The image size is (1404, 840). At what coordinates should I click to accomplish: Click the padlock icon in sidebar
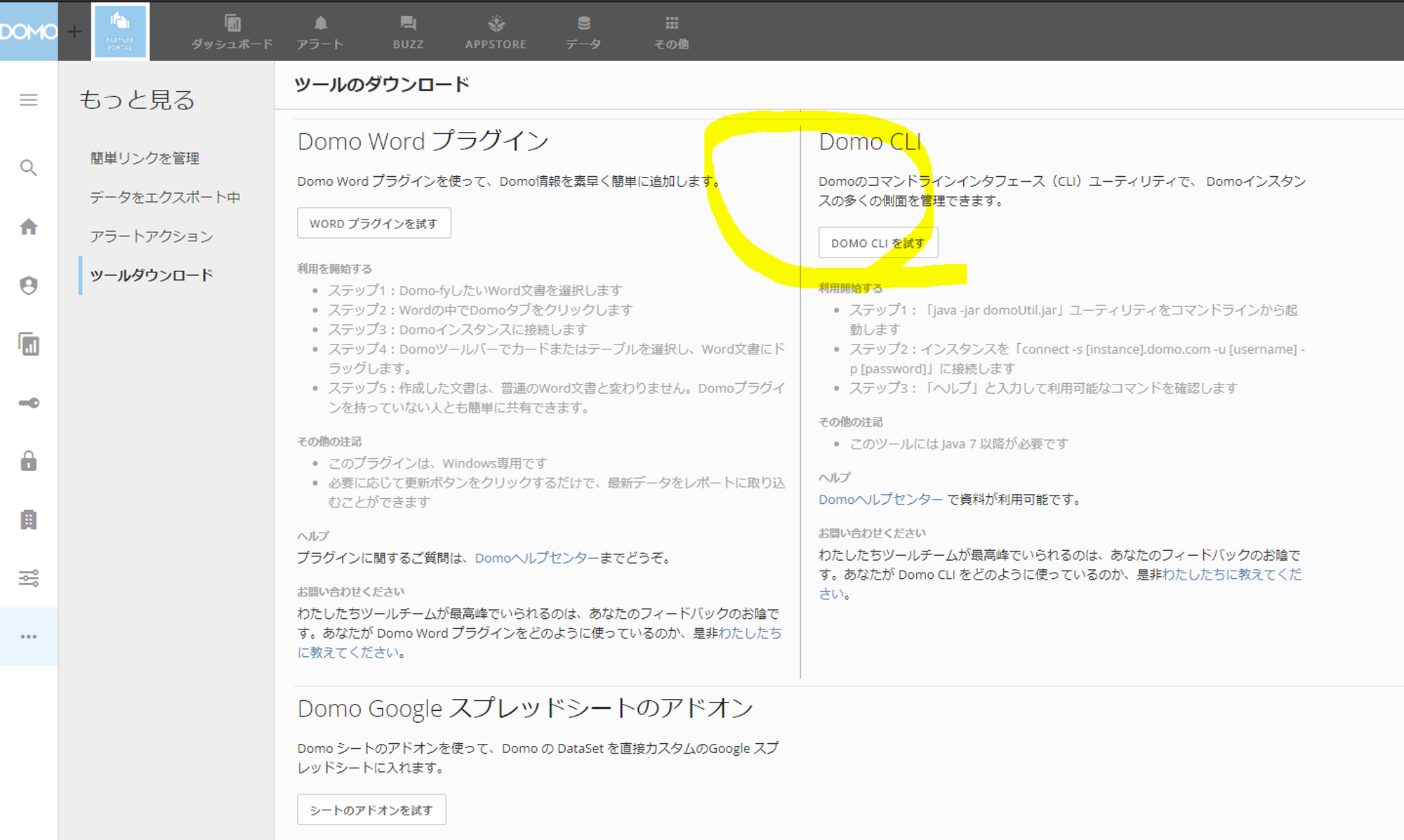(x=29, y=461)
